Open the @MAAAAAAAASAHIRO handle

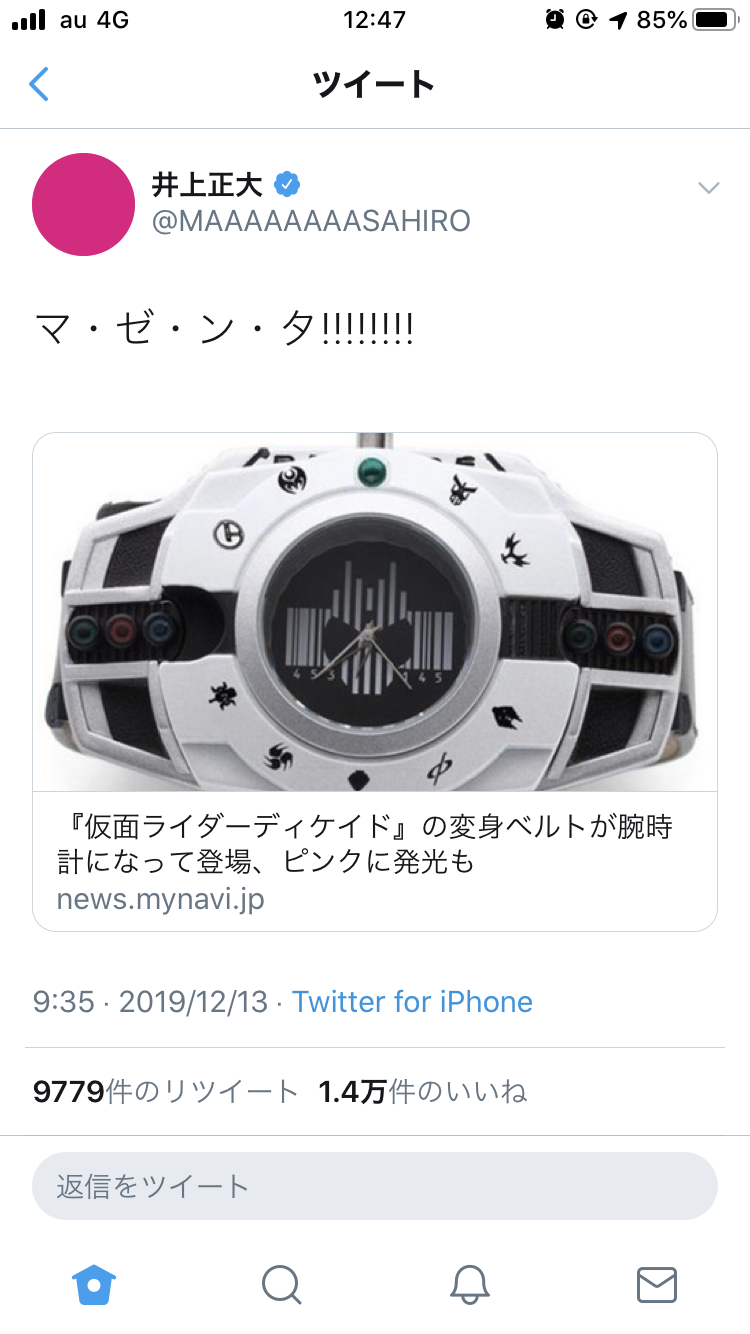pyautogui.click(x=310, y=221)
